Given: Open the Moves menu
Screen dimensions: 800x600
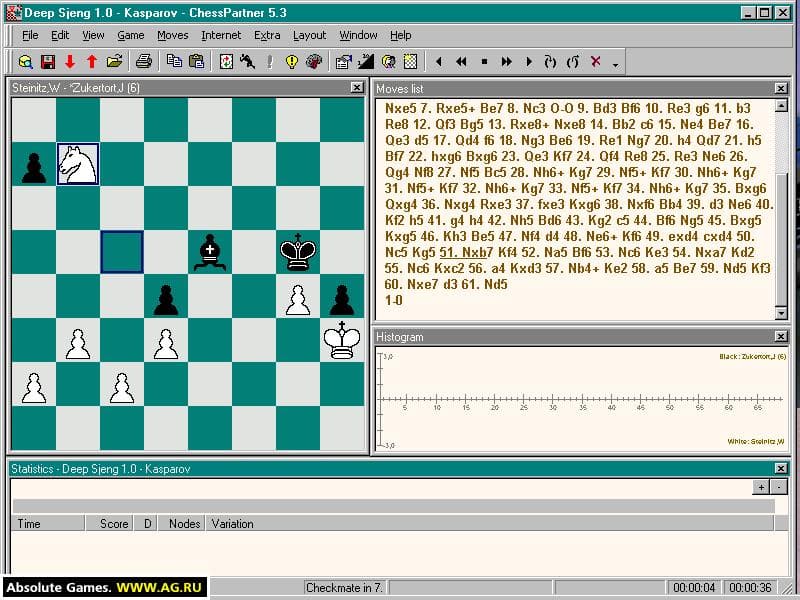Looking at the screenshot, I should tap(172, 35).
